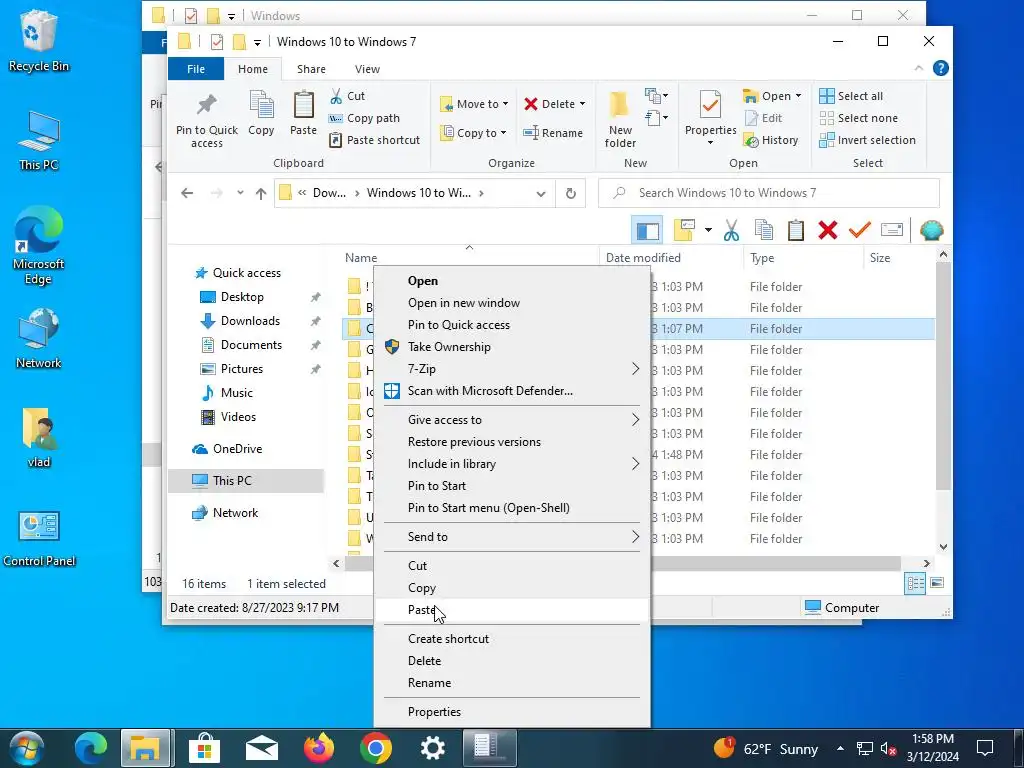Click Copy path in ribbon
The width and height of the screenshot is (1024, 768).
pos(364,118)
